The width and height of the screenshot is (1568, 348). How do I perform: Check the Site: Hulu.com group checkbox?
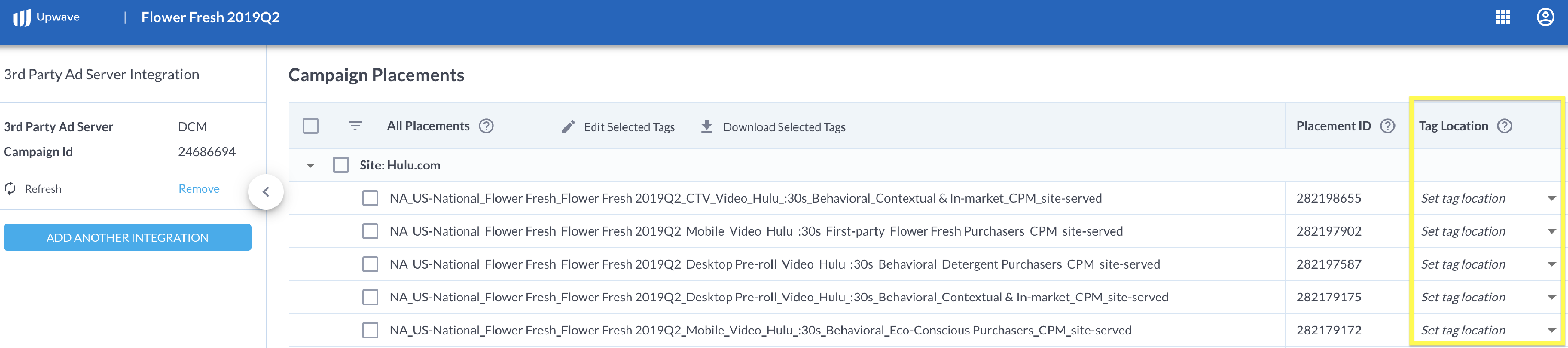(341, 165)
